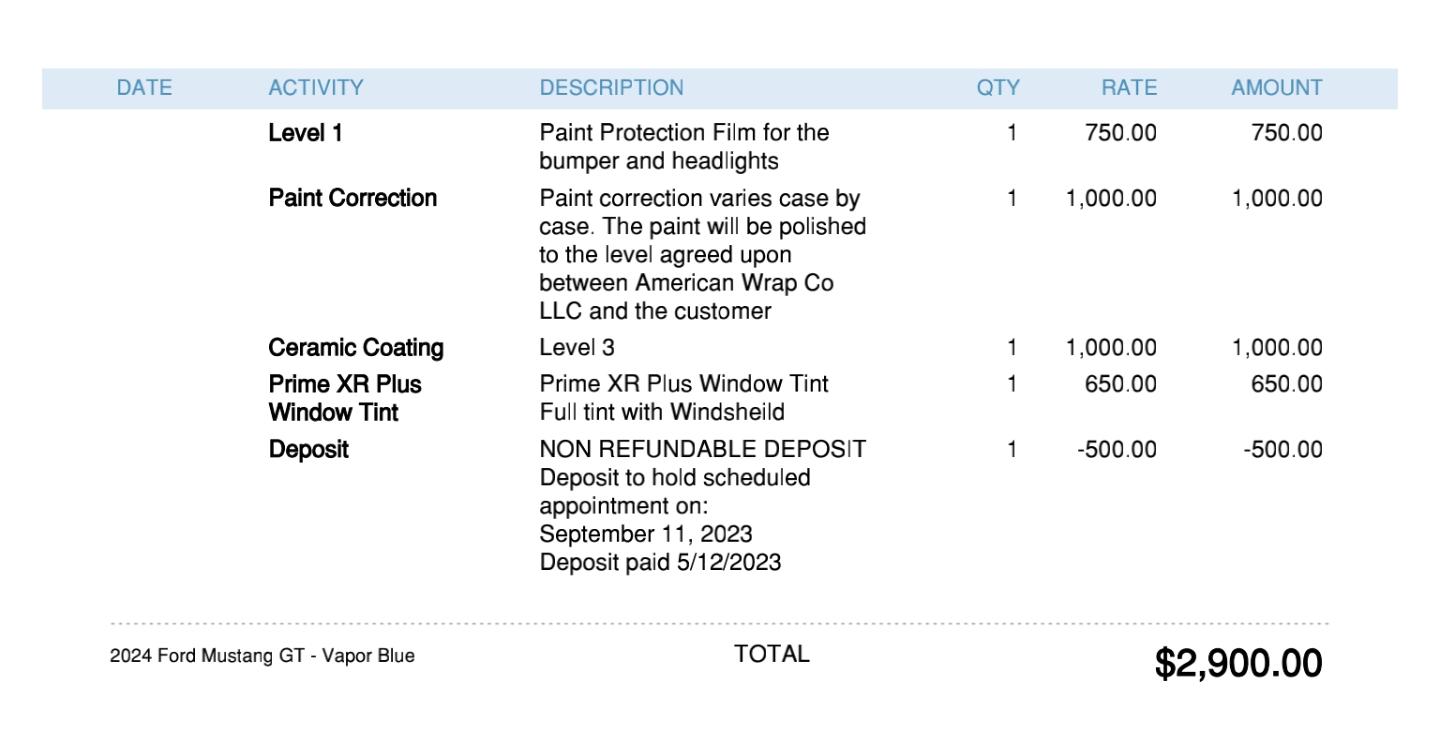Click the DESCRIPTION column header
The image size is (1440, 733).
coord(611,88)
